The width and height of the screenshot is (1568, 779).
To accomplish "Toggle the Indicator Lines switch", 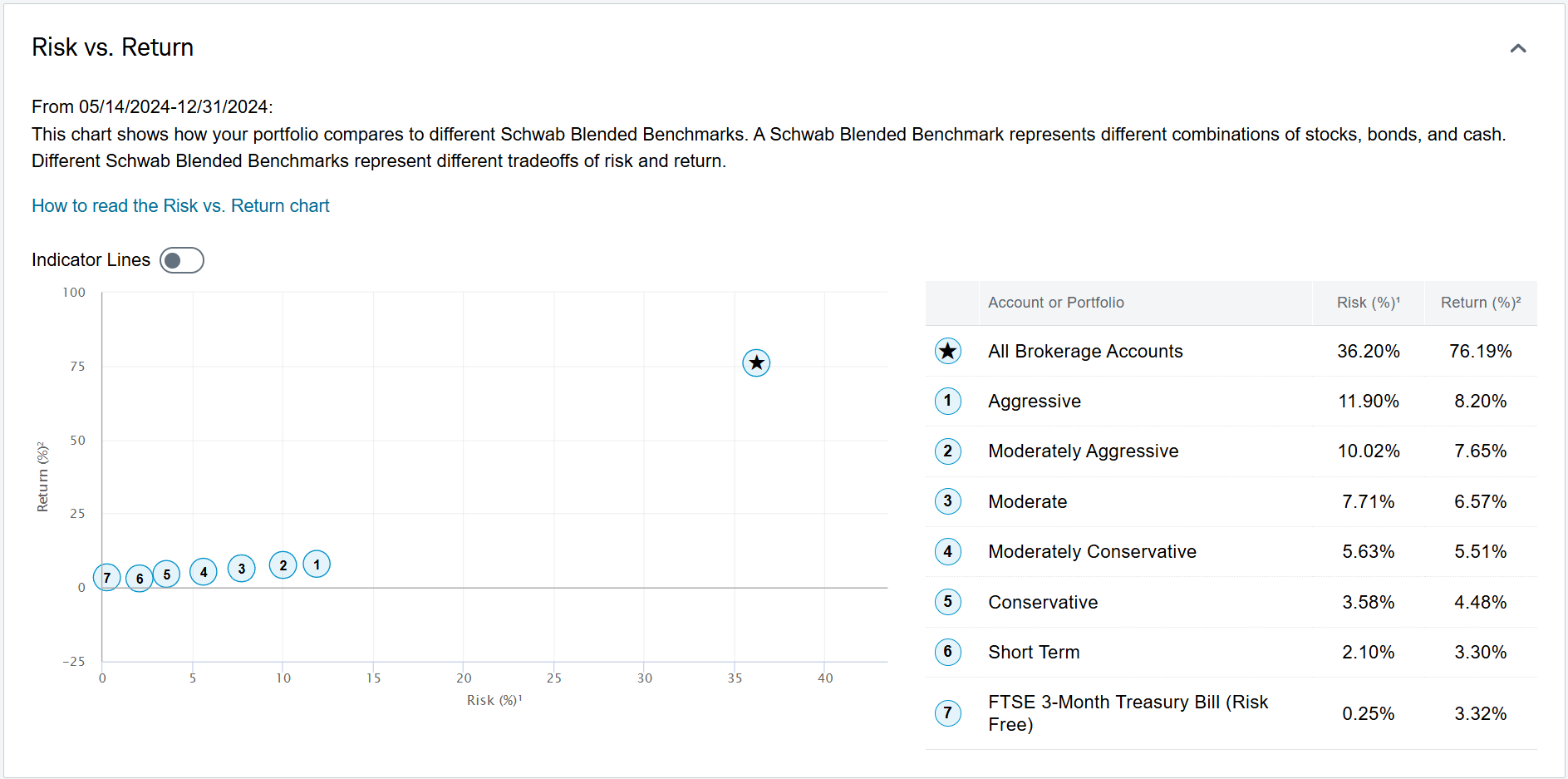I will [182, 260].
